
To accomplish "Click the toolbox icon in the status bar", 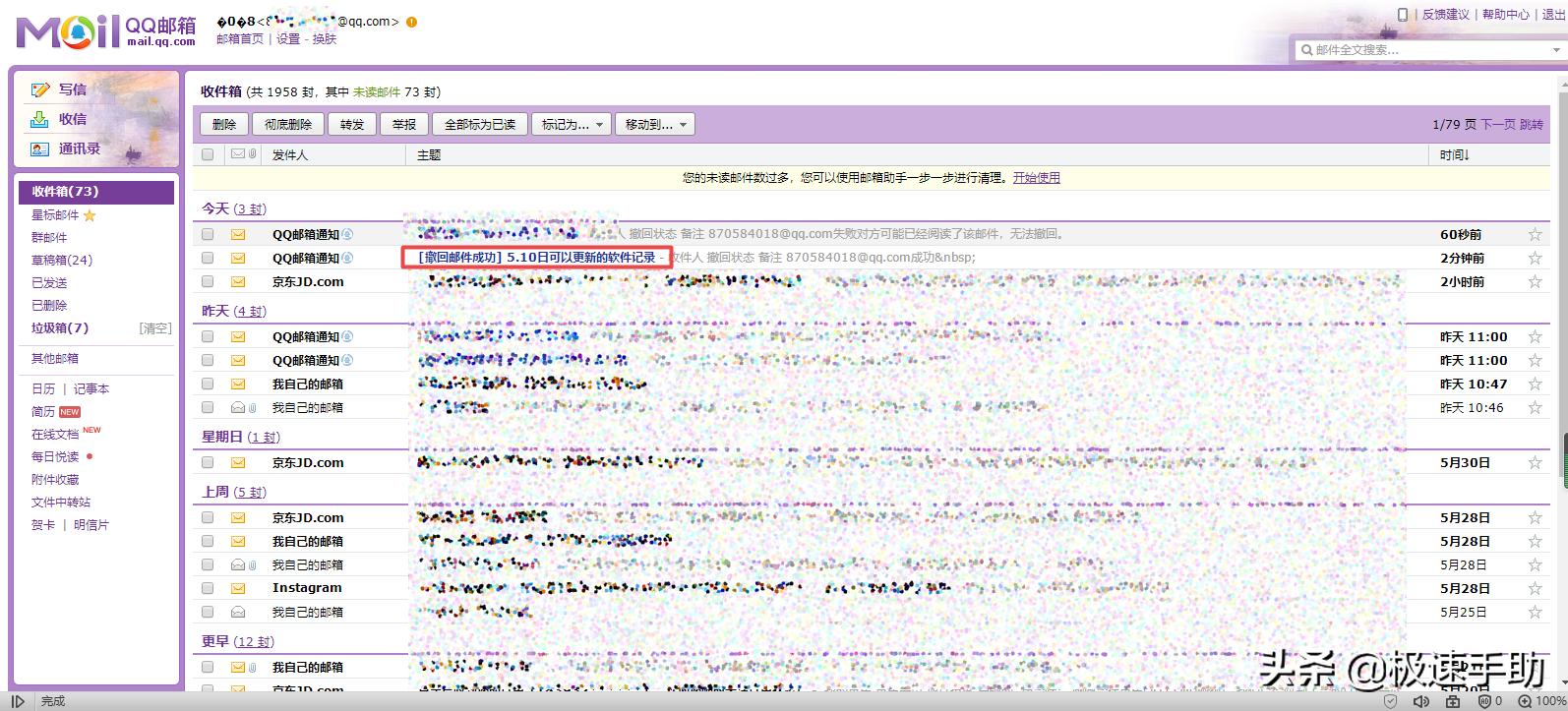I will [1453, 701].
